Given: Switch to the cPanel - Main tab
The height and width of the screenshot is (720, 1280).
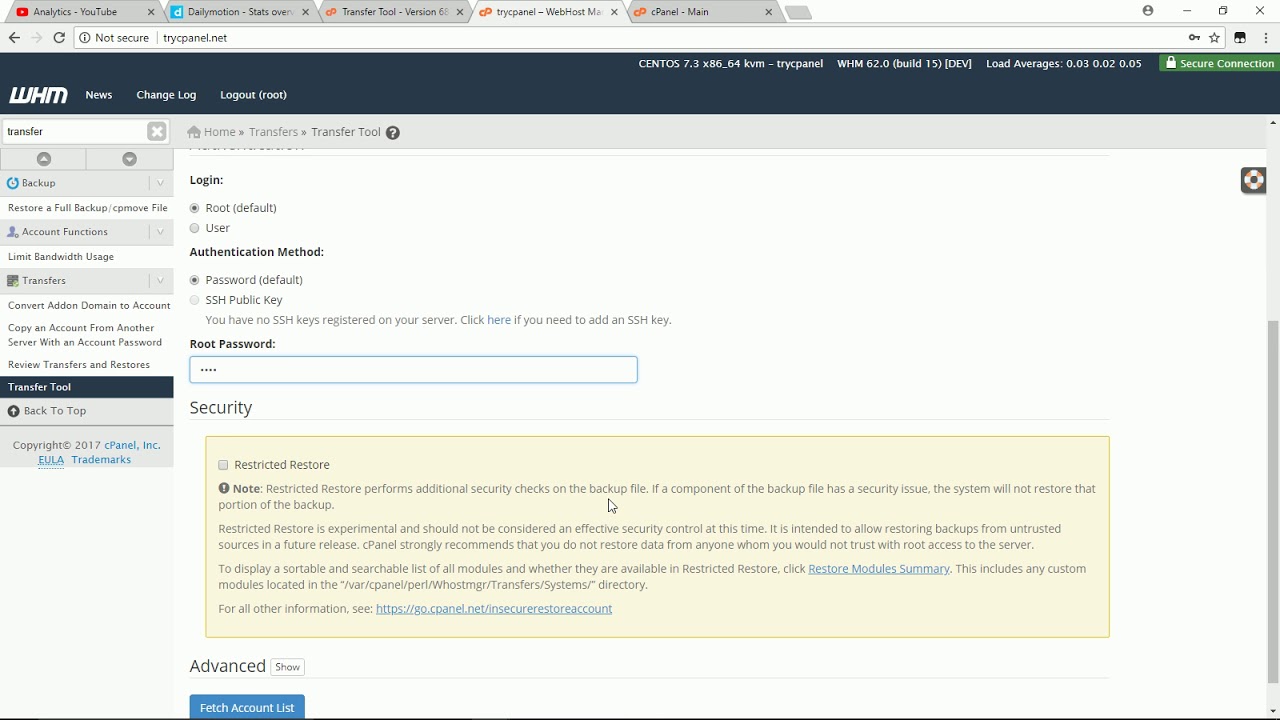Looking at the screenshot, I should [702, 12].
